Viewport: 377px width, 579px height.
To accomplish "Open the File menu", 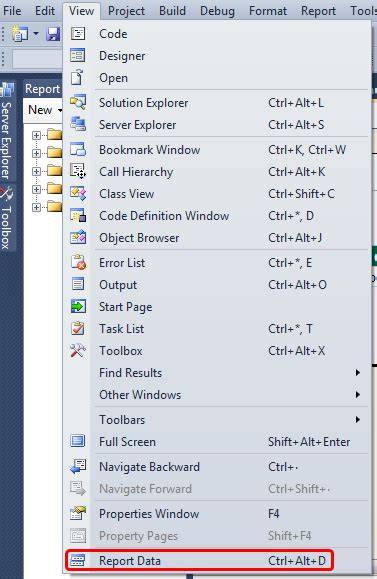I will (12, 11).
